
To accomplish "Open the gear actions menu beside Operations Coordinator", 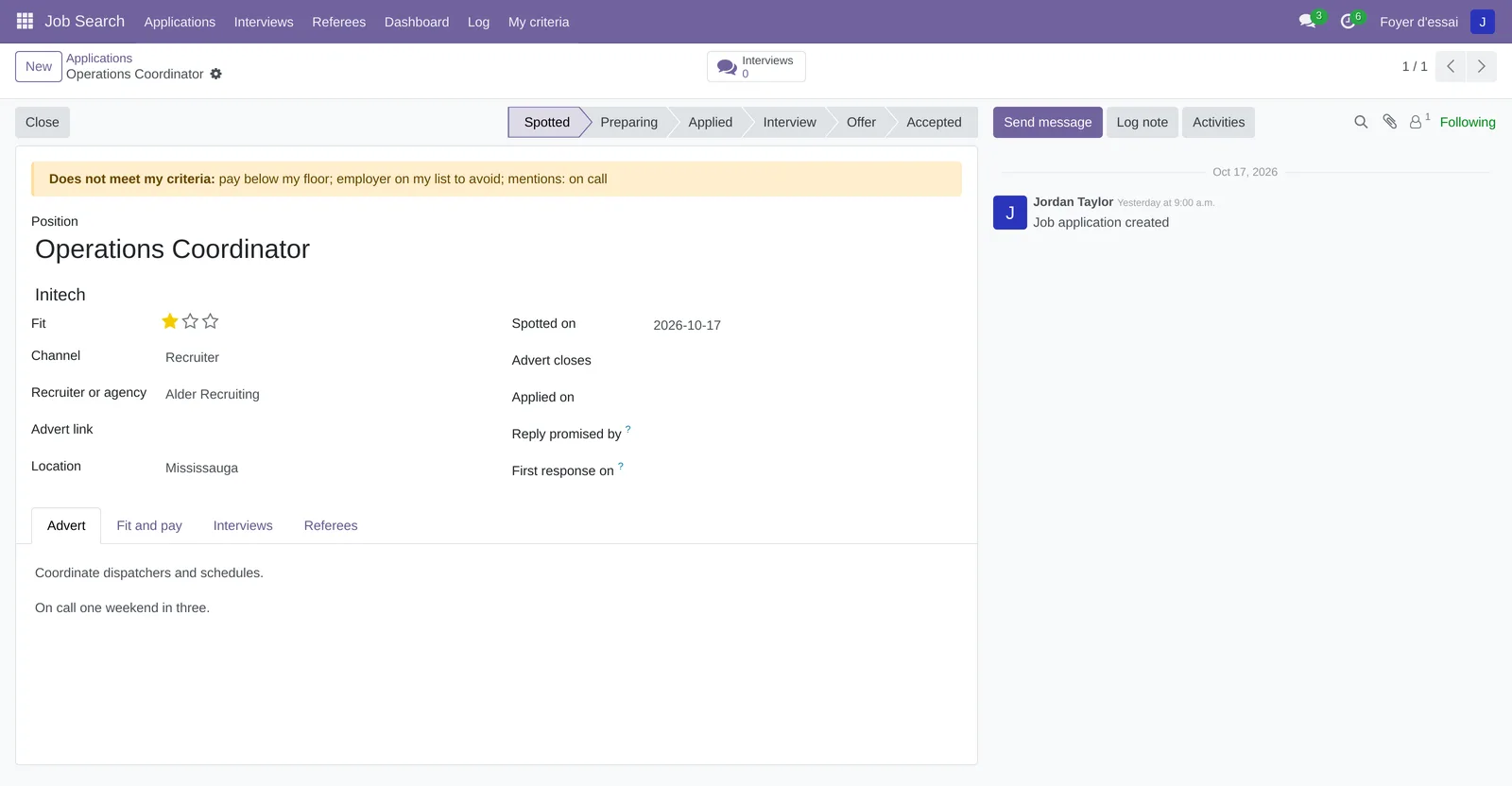I will point(215,74).
